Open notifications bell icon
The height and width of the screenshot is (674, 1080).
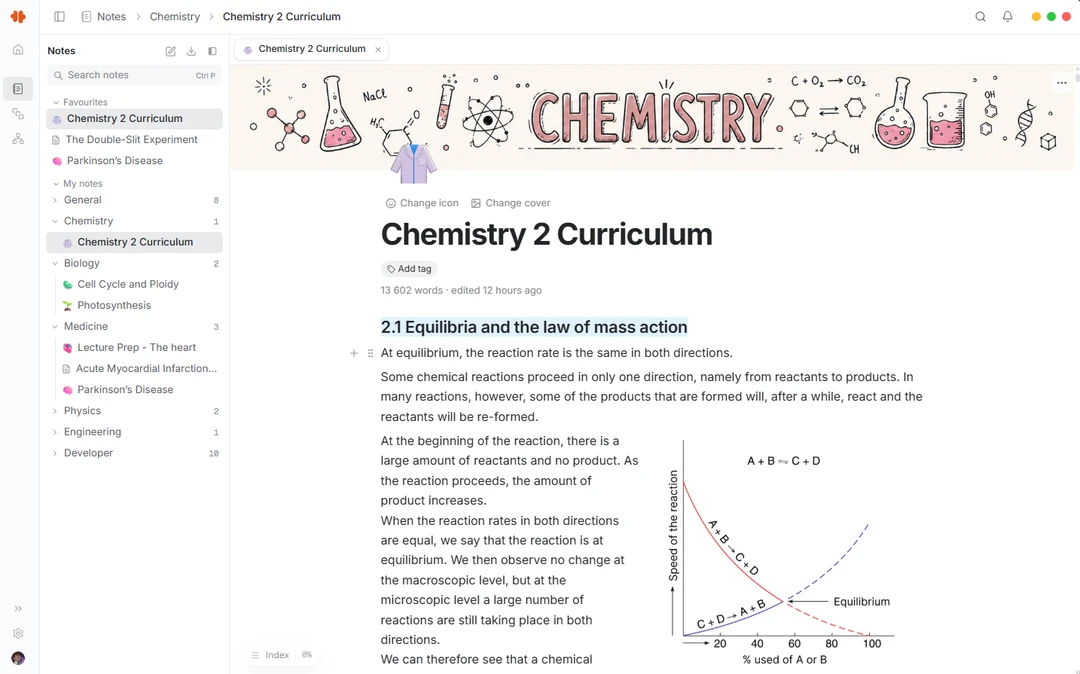pos(1008,17)
